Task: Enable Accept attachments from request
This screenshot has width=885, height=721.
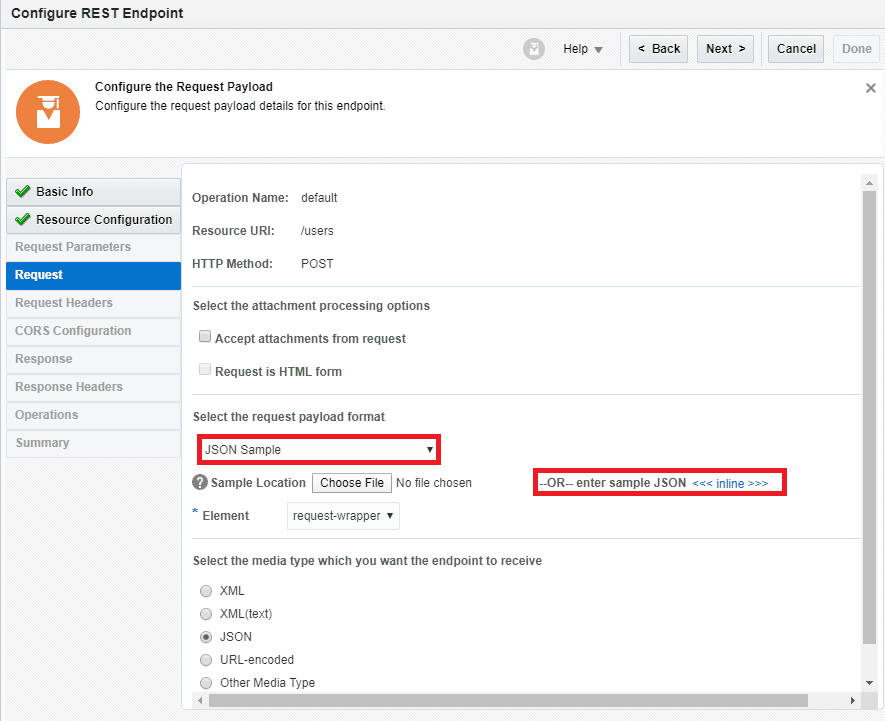Action: coord(204,338)
